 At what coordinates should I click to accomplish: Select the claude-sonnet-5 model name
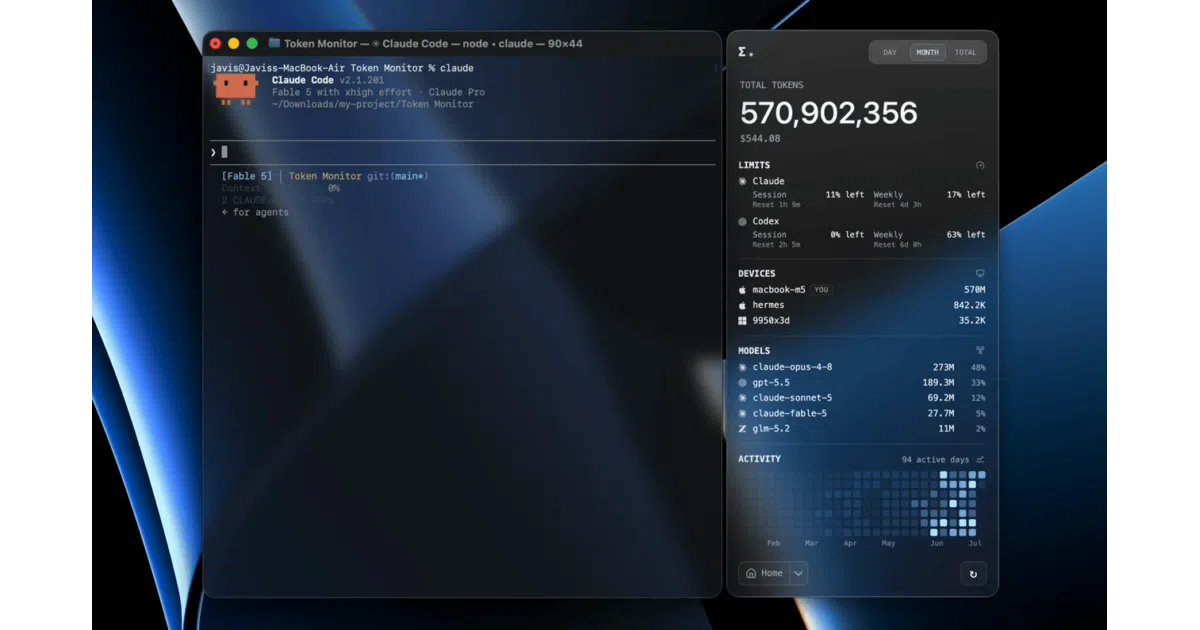coord(792,398)
